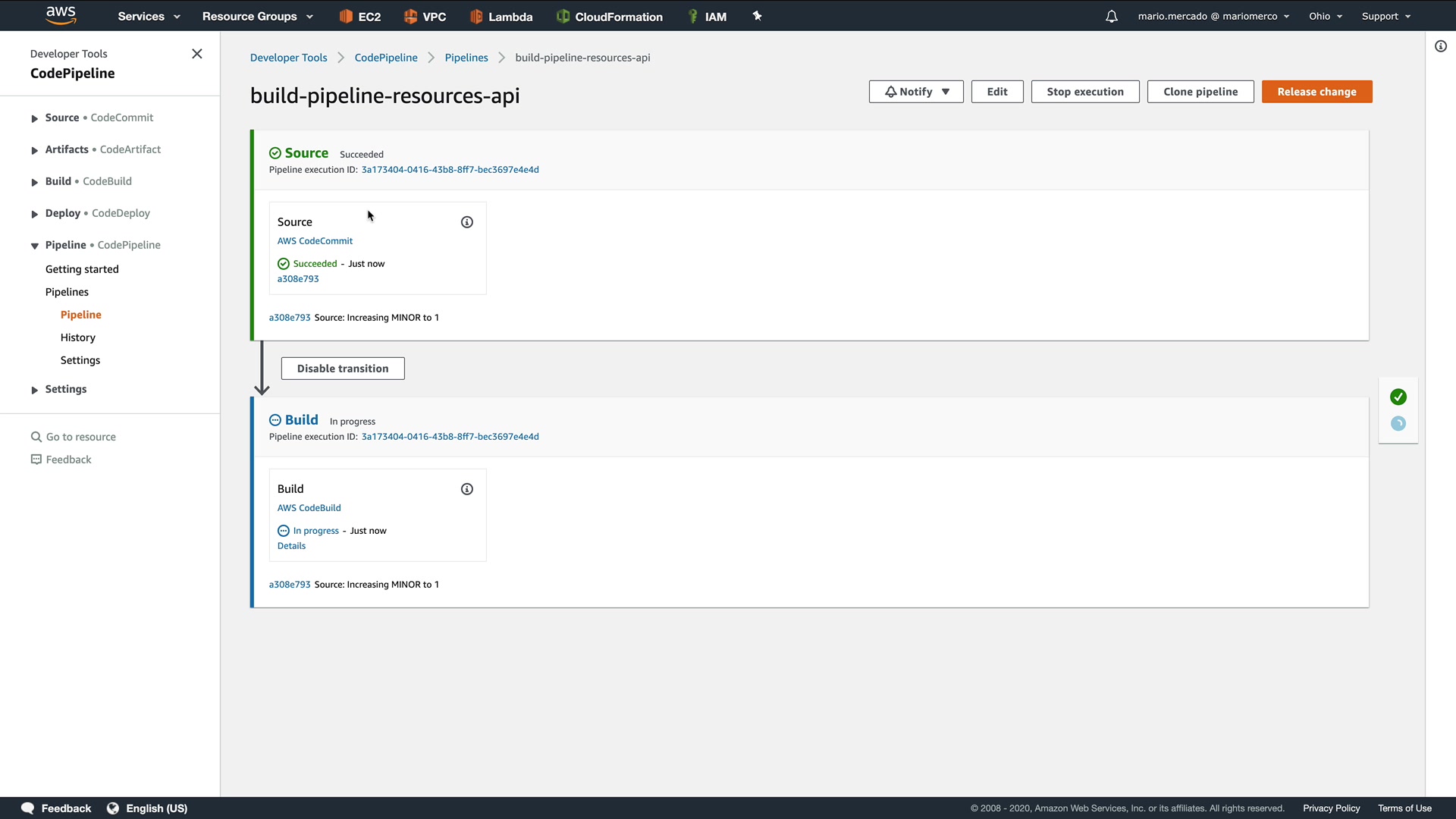This screenshot has height=819, width=1456.
Task: Click the pin shortcuts icon
Action: pos(757,16)
